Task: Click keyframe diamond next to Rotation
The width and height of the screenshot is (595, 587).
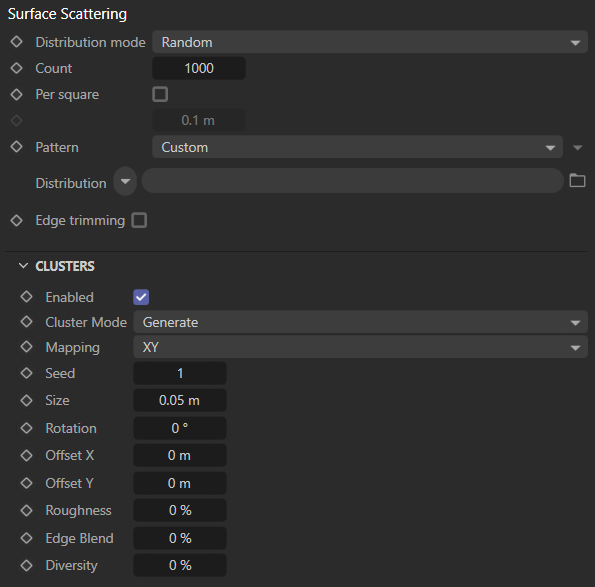Action: [x=27, y=428]
